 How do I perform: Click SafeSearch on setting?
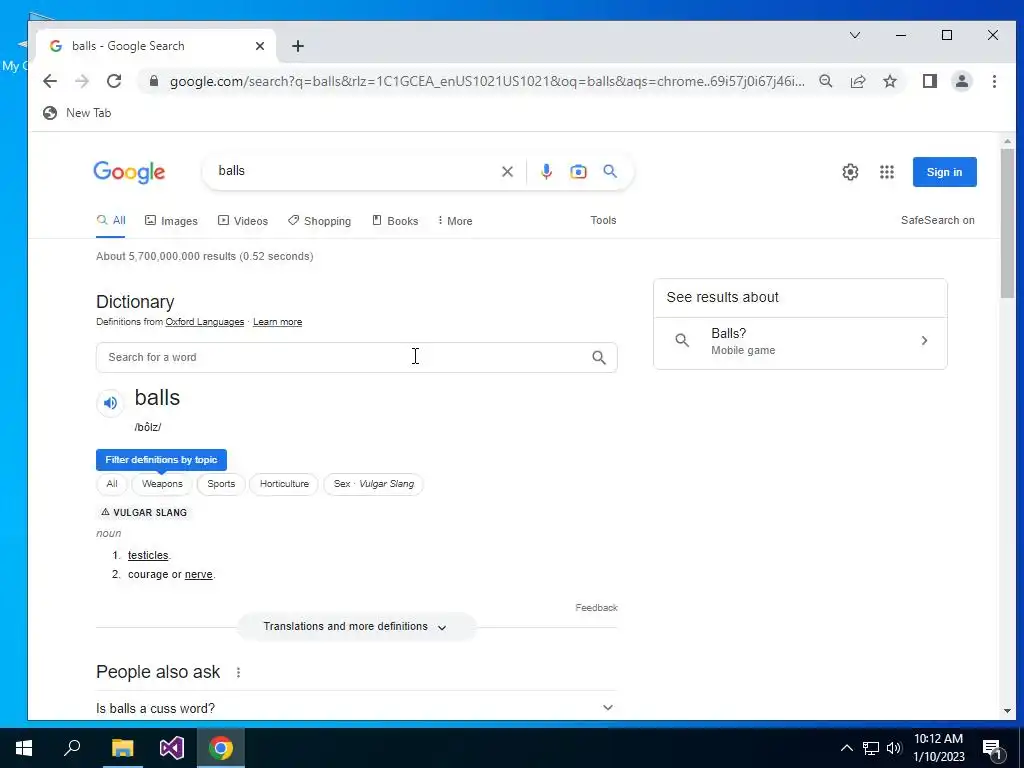[937, 220]
